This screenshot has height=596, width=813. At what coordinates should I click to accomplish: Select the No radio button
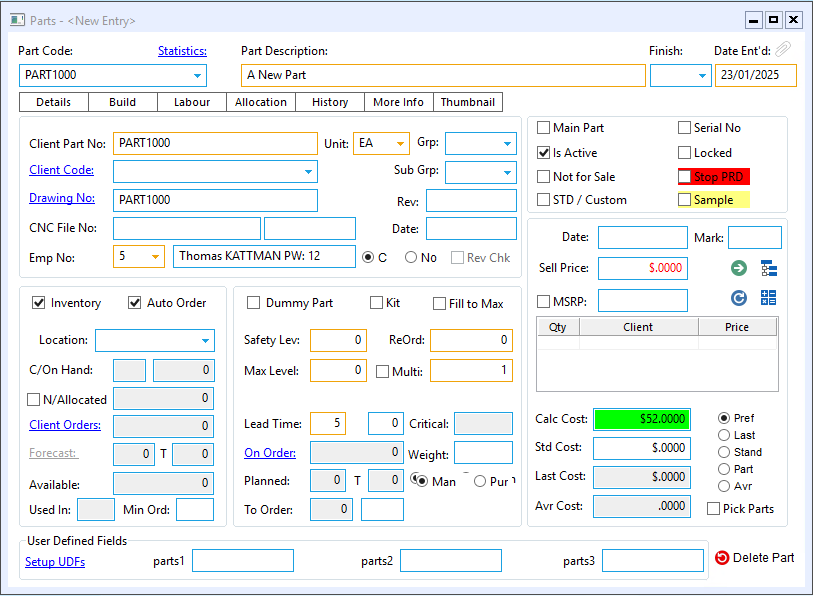click(411, 257)
